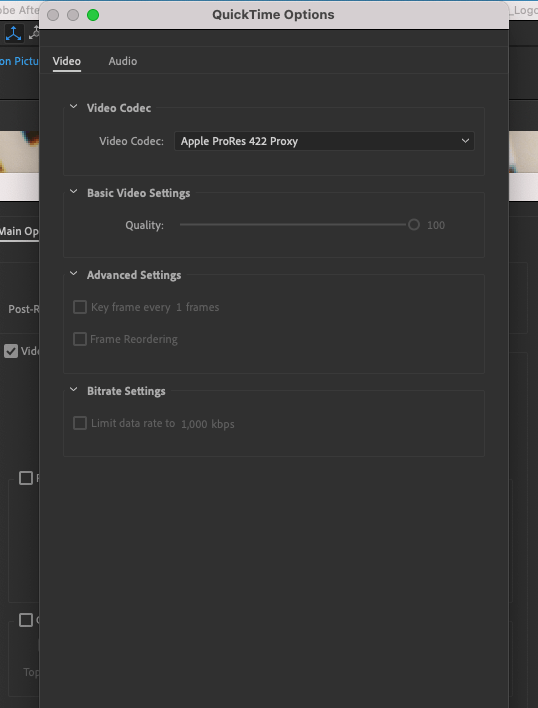Screen dimensions: 538x708
Task: Toggle the Video output checkbox in the background window
Action: 11,351
